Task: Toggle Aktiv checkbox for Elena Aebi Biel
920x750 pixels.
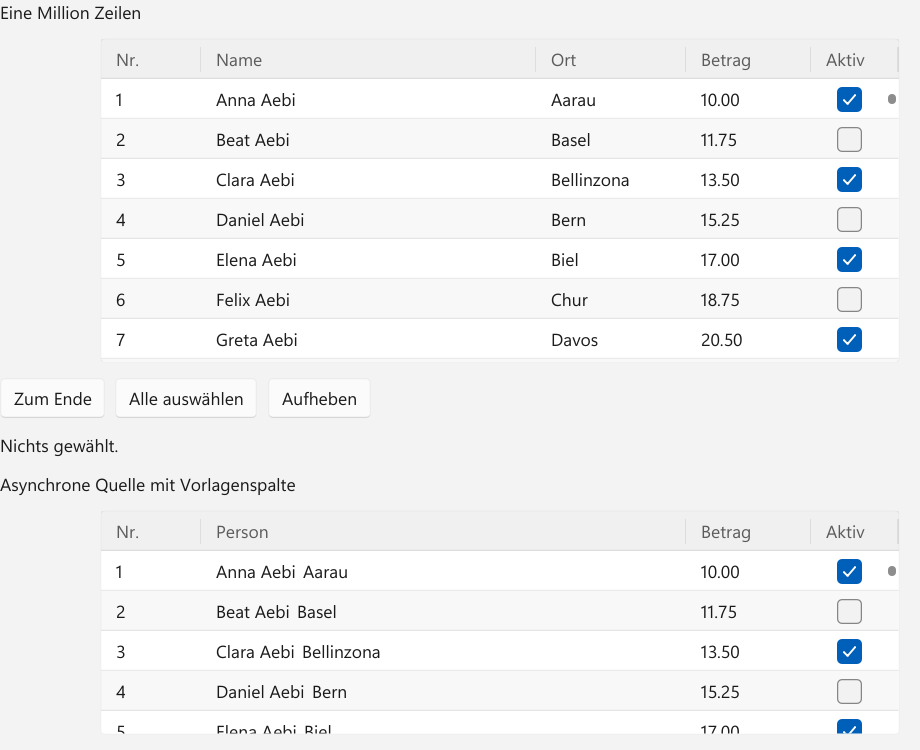Action: click(x=849, y=259)
